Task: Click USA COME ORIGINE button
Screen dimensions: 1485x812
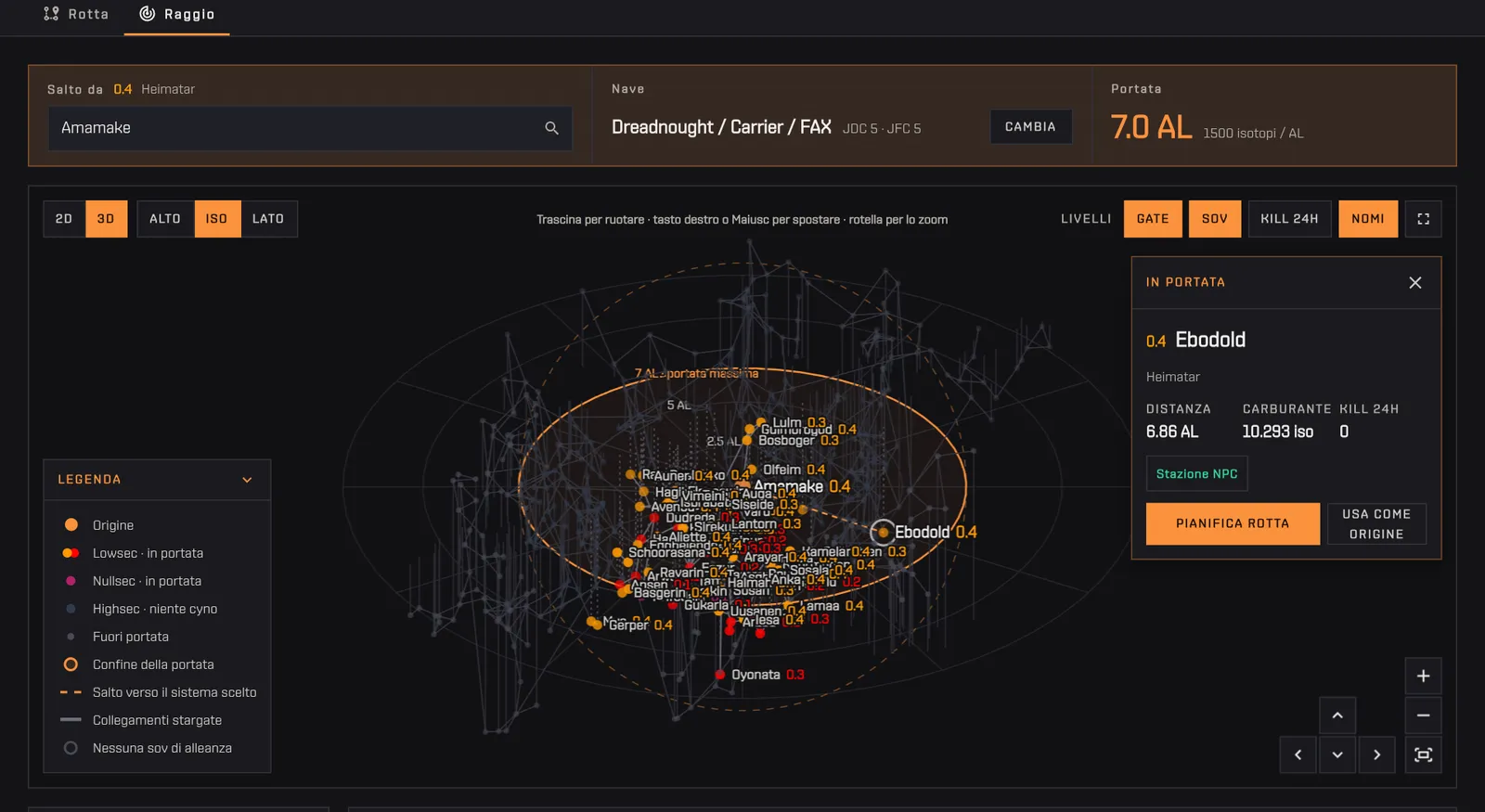Action: pos(1376,524)
